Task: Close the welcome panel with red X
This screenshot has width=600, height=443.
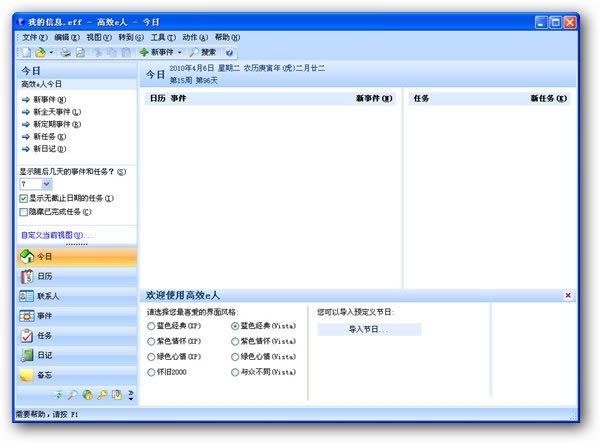Action: pos(568,295)
